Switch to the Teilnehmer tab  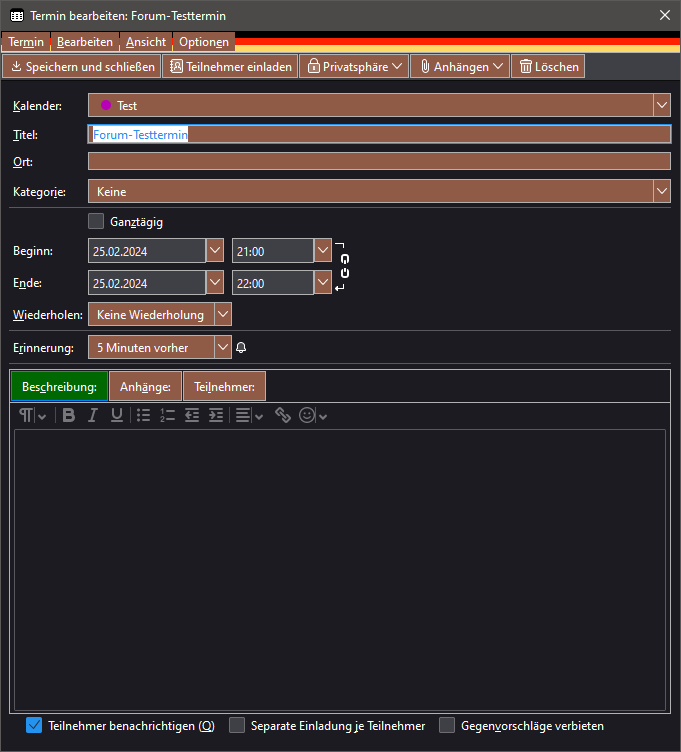click(224, 386)
